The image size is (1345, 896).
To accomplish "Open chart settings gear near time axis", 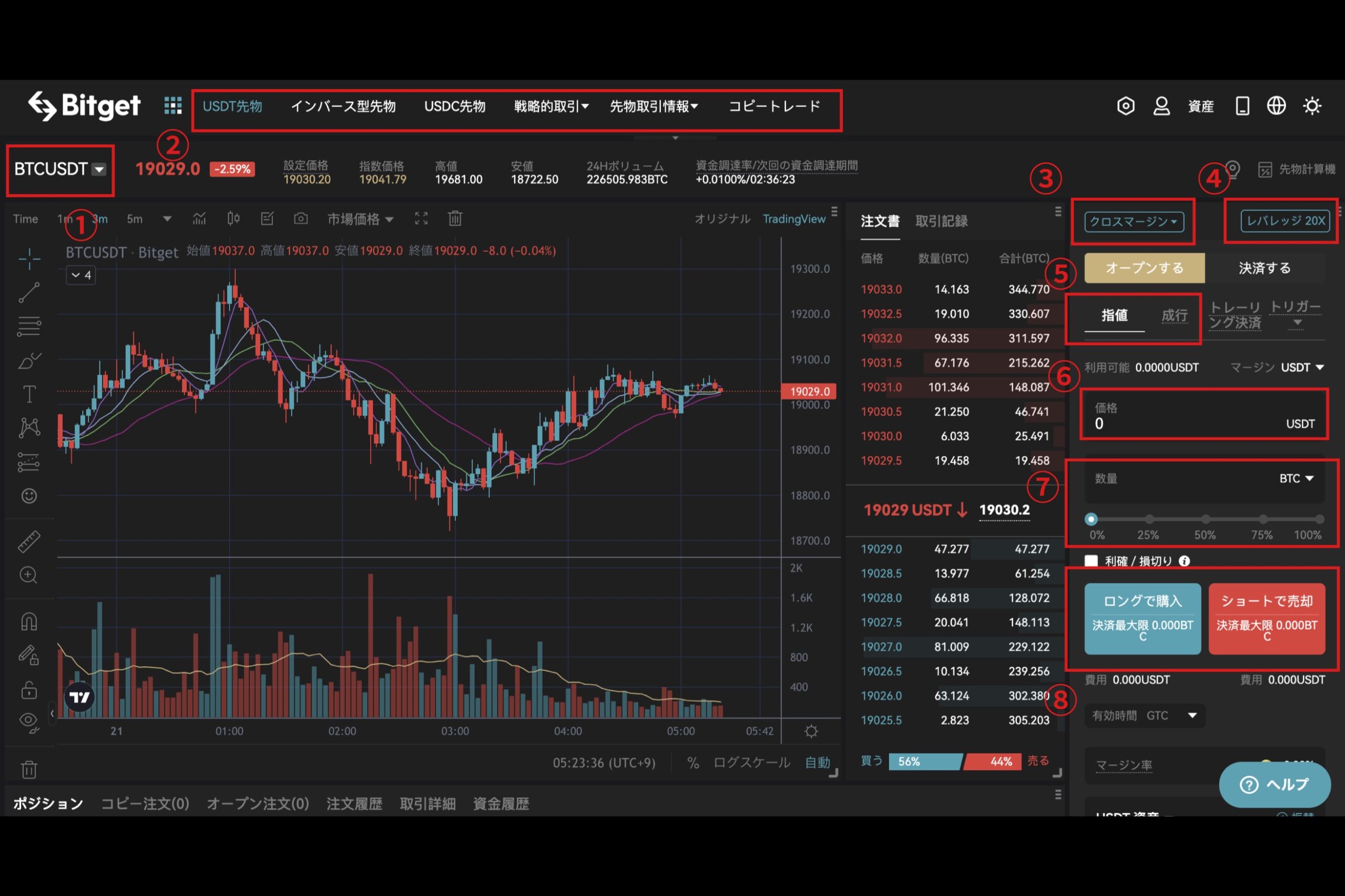I will tap(811, 732).
